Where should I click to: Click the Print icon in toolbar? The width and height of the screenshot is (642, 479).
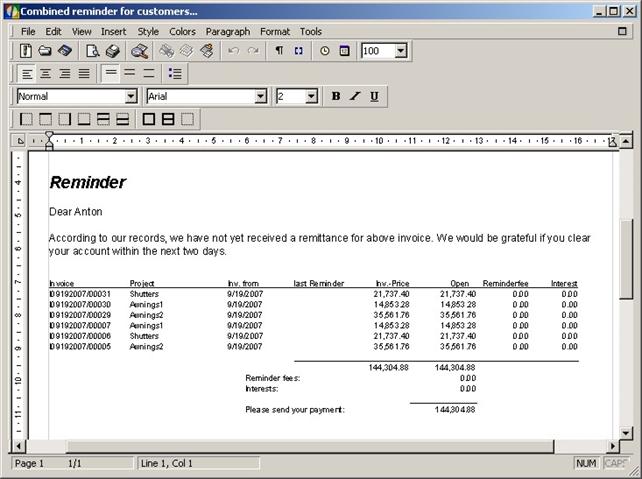coord(112,51)
